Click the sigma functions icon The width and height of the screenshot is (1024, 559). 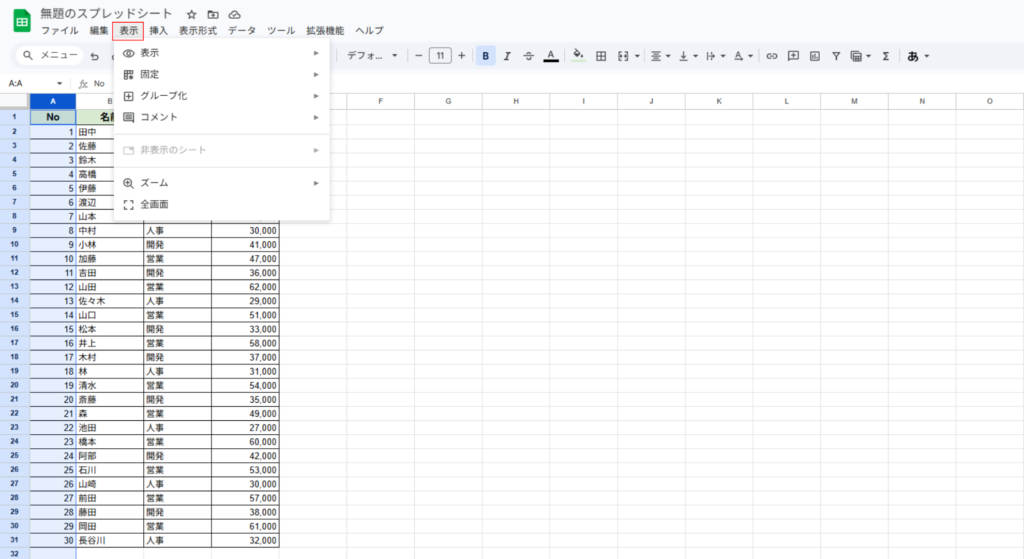coord(885,56)
